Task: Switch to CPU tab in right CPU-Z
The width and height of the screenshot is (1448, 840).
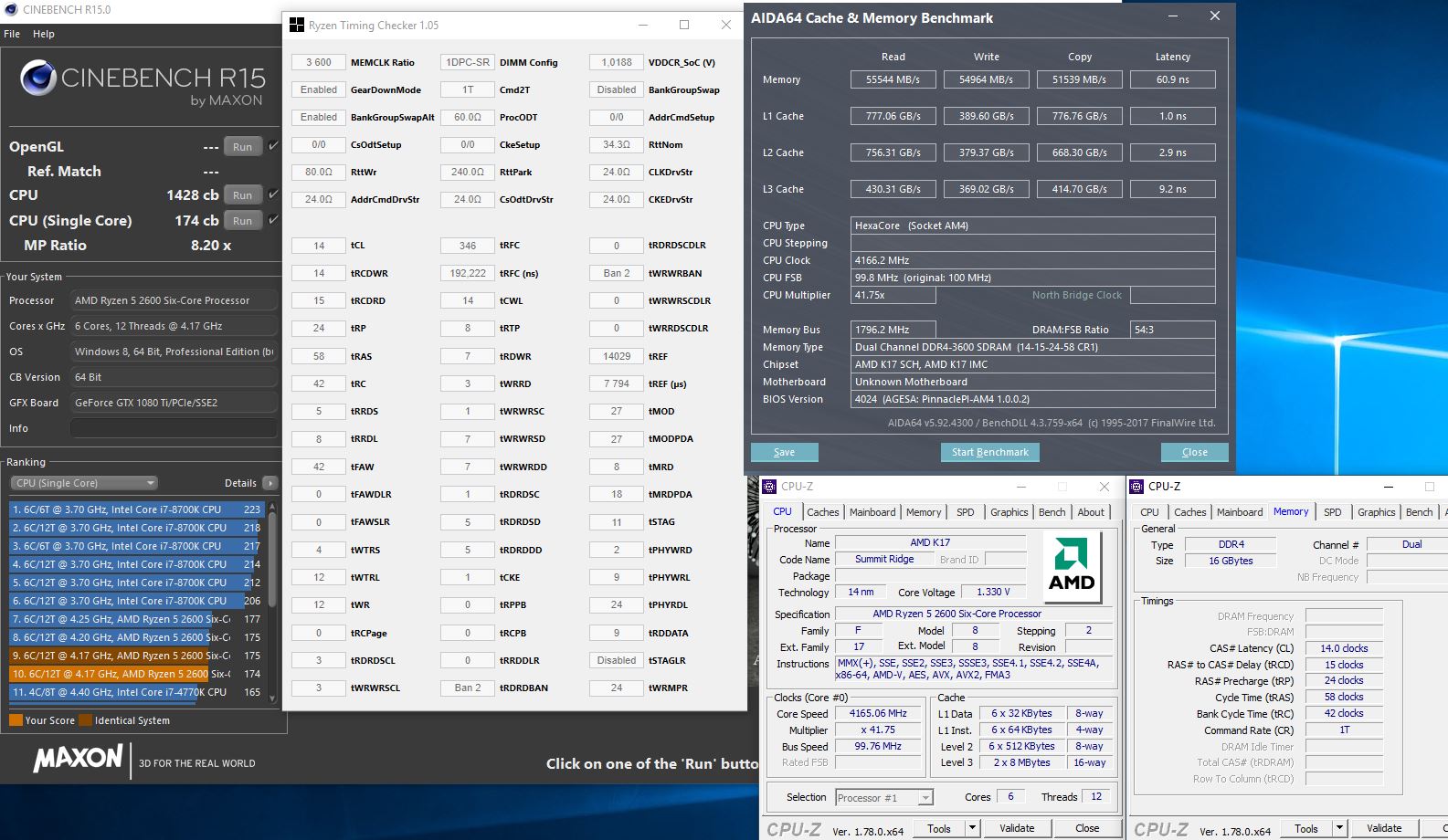Action: (1149, 512)
